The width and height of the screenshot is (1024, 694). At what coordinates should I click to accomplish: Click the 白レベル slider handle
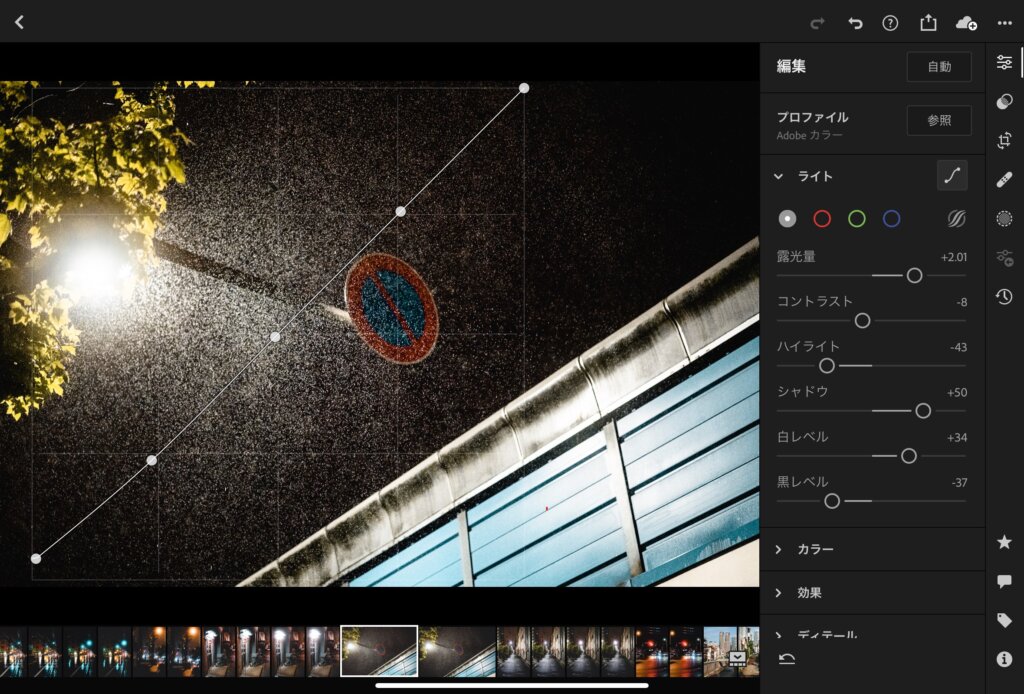tap(908, 456)
